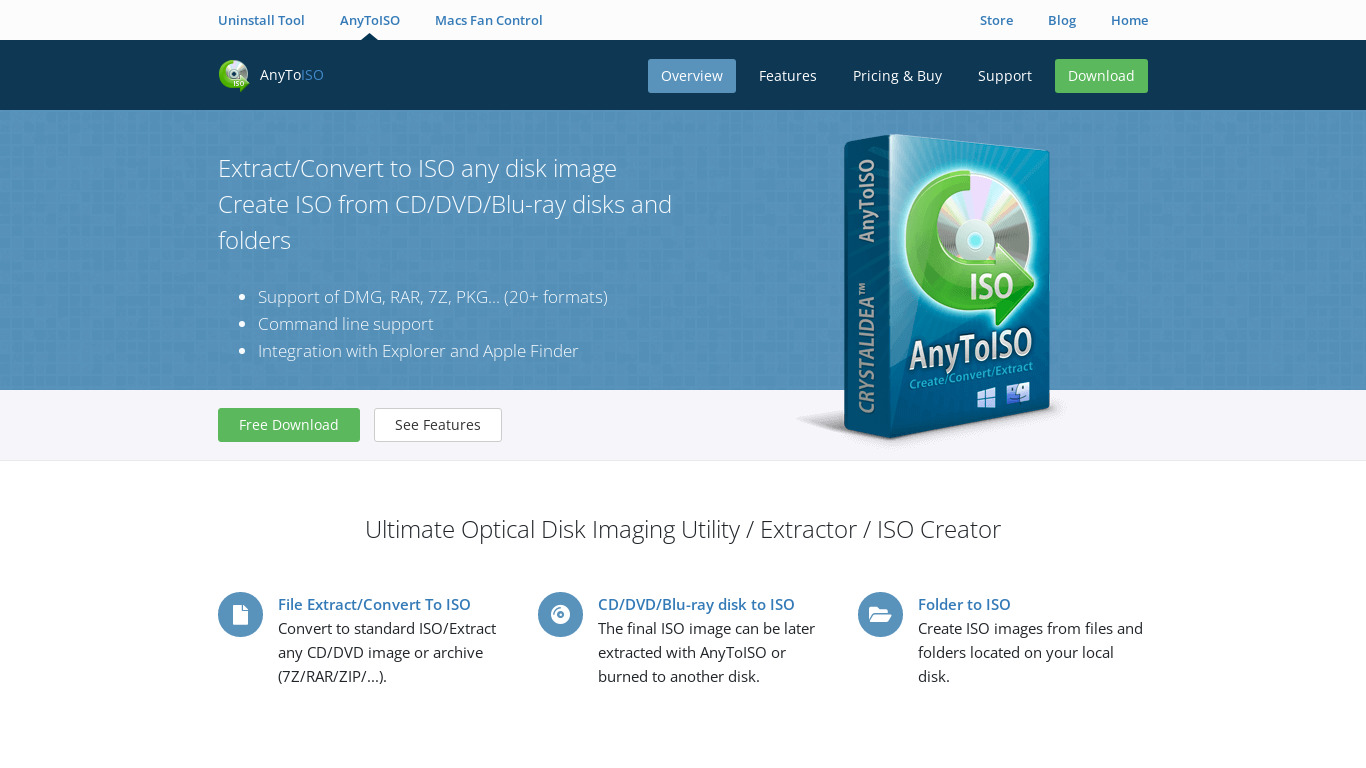The height and width of the screenshot is (768, 1366).
Task: Open the Blog link
Action: click(x=1062, y=20)
